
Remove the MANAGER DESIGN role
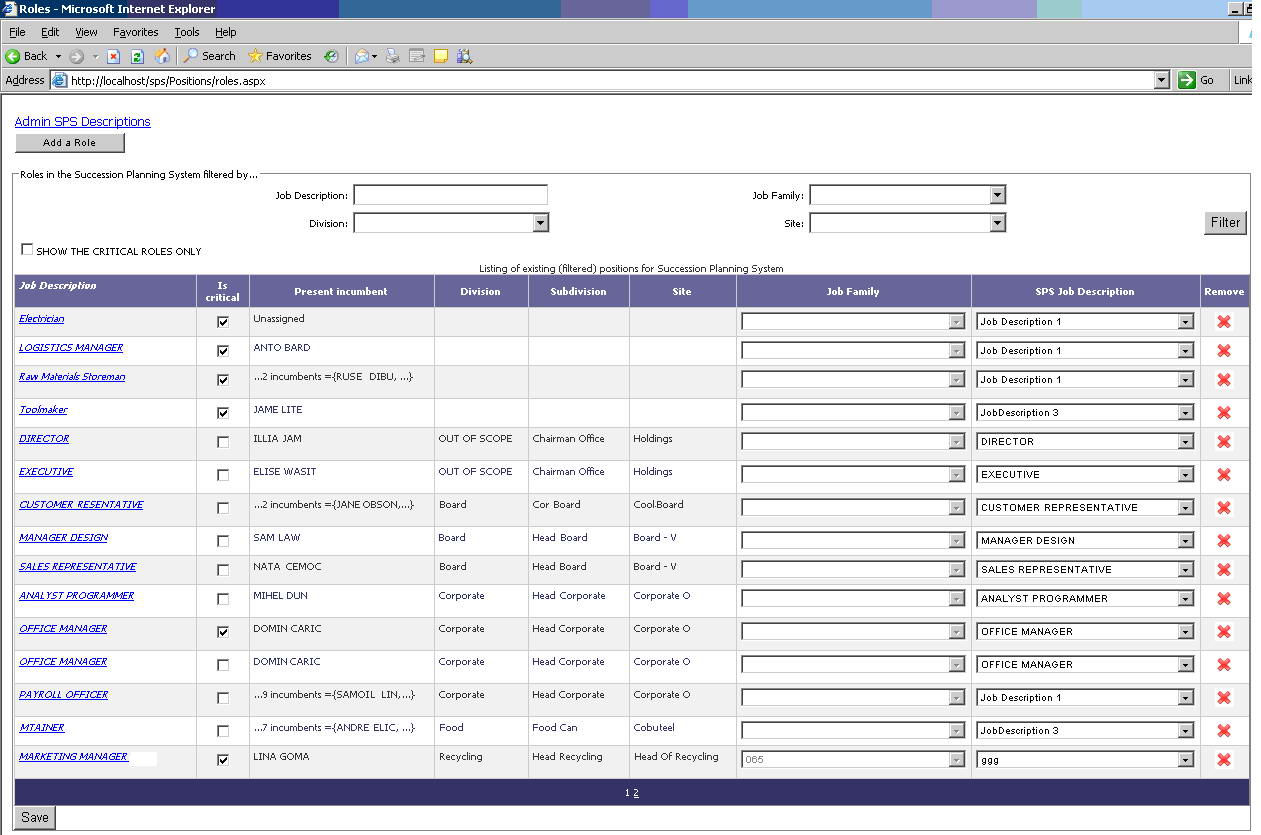tap(1224, 540)
